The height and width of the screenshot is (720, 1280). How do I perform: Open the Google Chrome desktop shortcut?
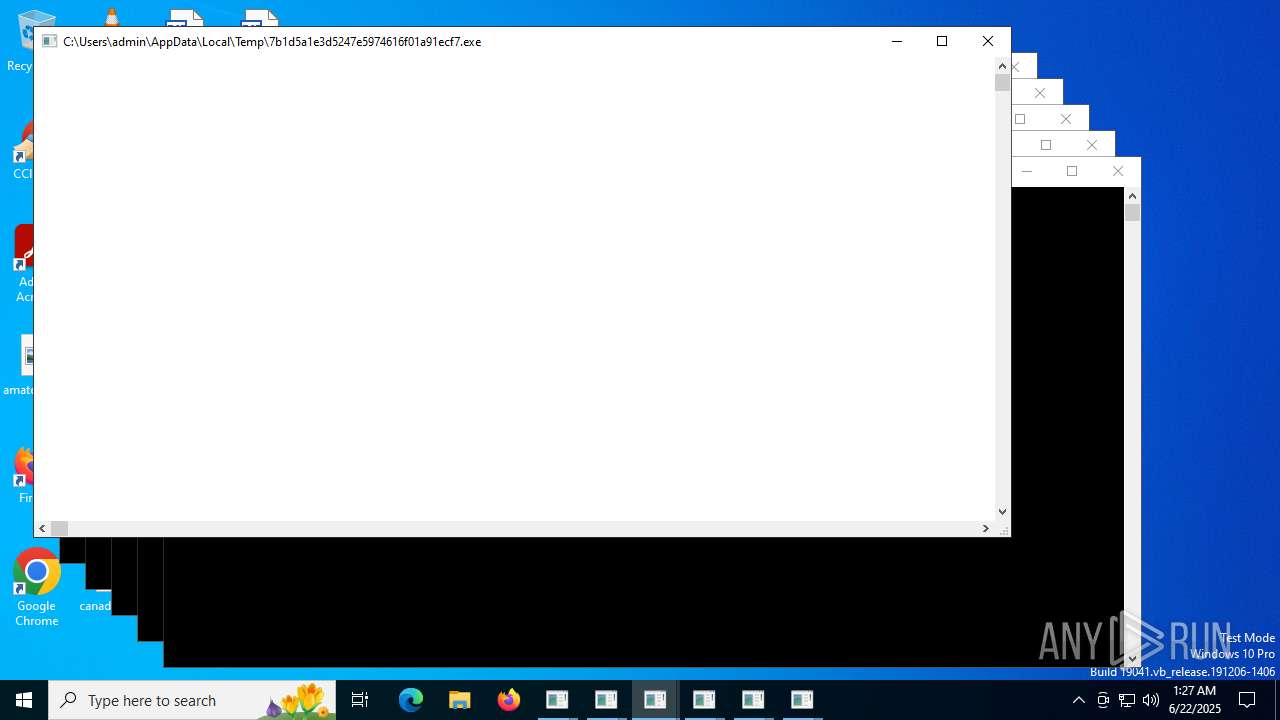(37, 588)
